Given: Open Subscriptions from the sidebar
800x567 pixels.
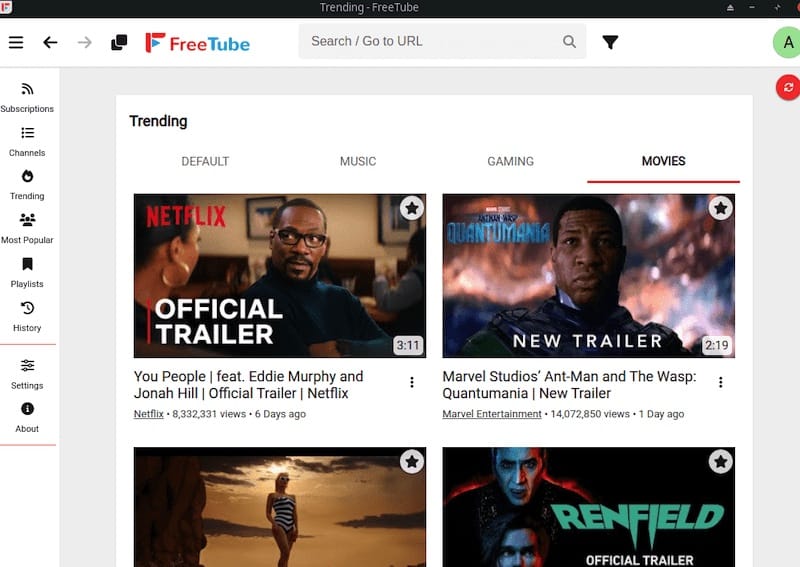Looking at the screenshot, I should coord(27,97).
